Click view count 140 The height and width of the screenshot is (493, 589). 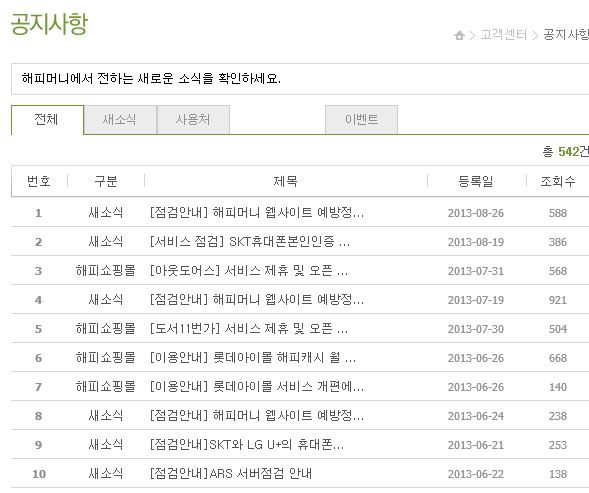tap(558, 387)
